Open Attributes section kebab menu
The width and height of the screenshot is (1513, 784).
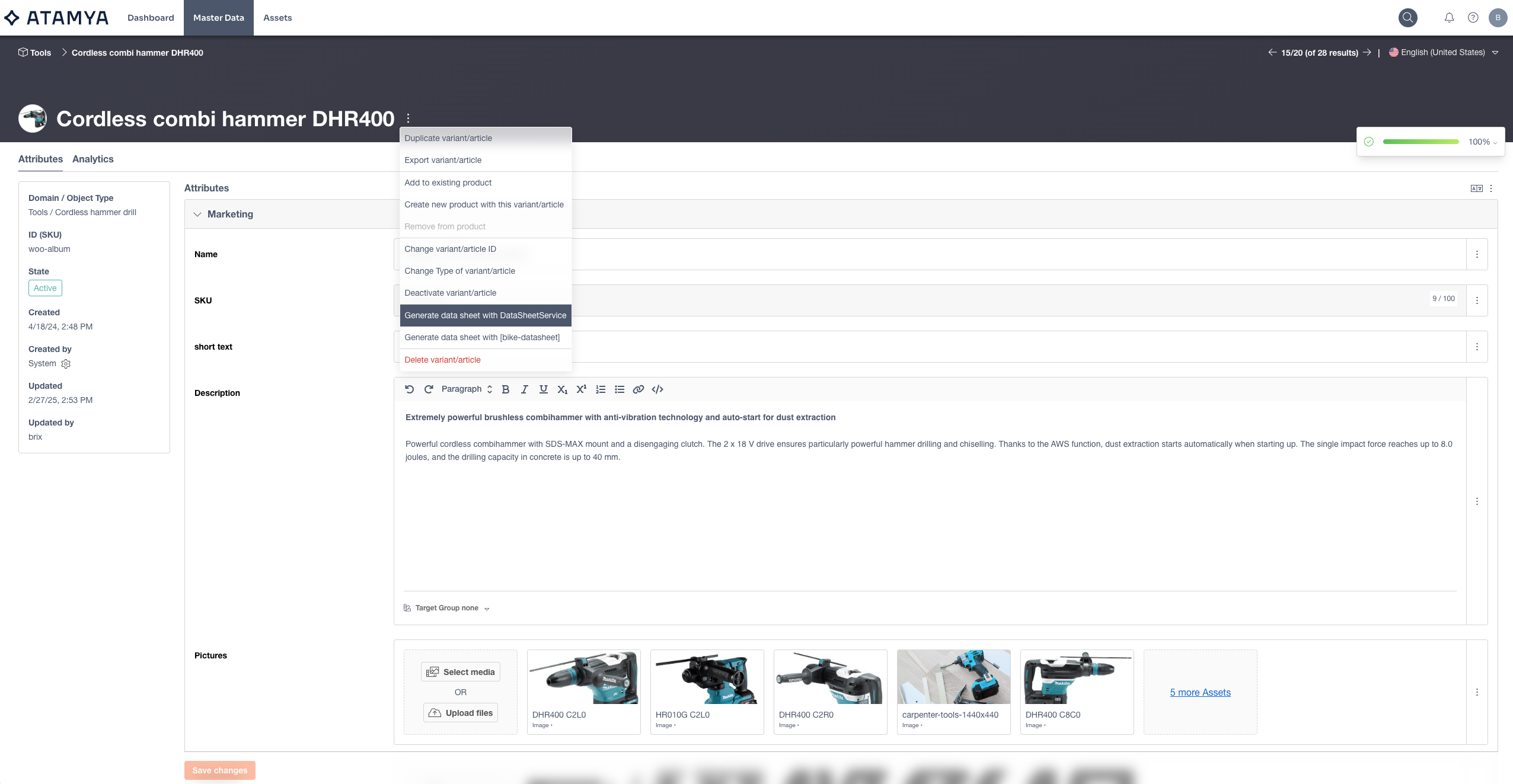[x=1491, y=188]
